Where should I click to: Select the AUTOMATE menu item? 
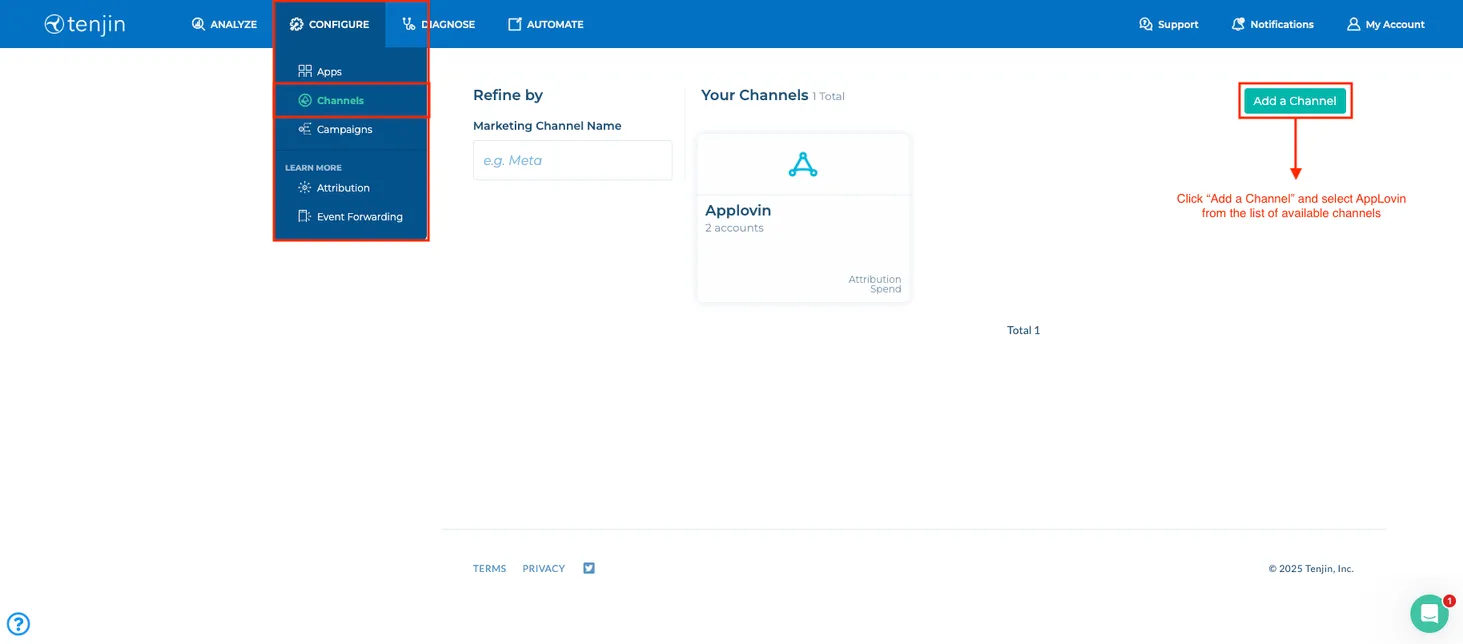click(545, 23)
